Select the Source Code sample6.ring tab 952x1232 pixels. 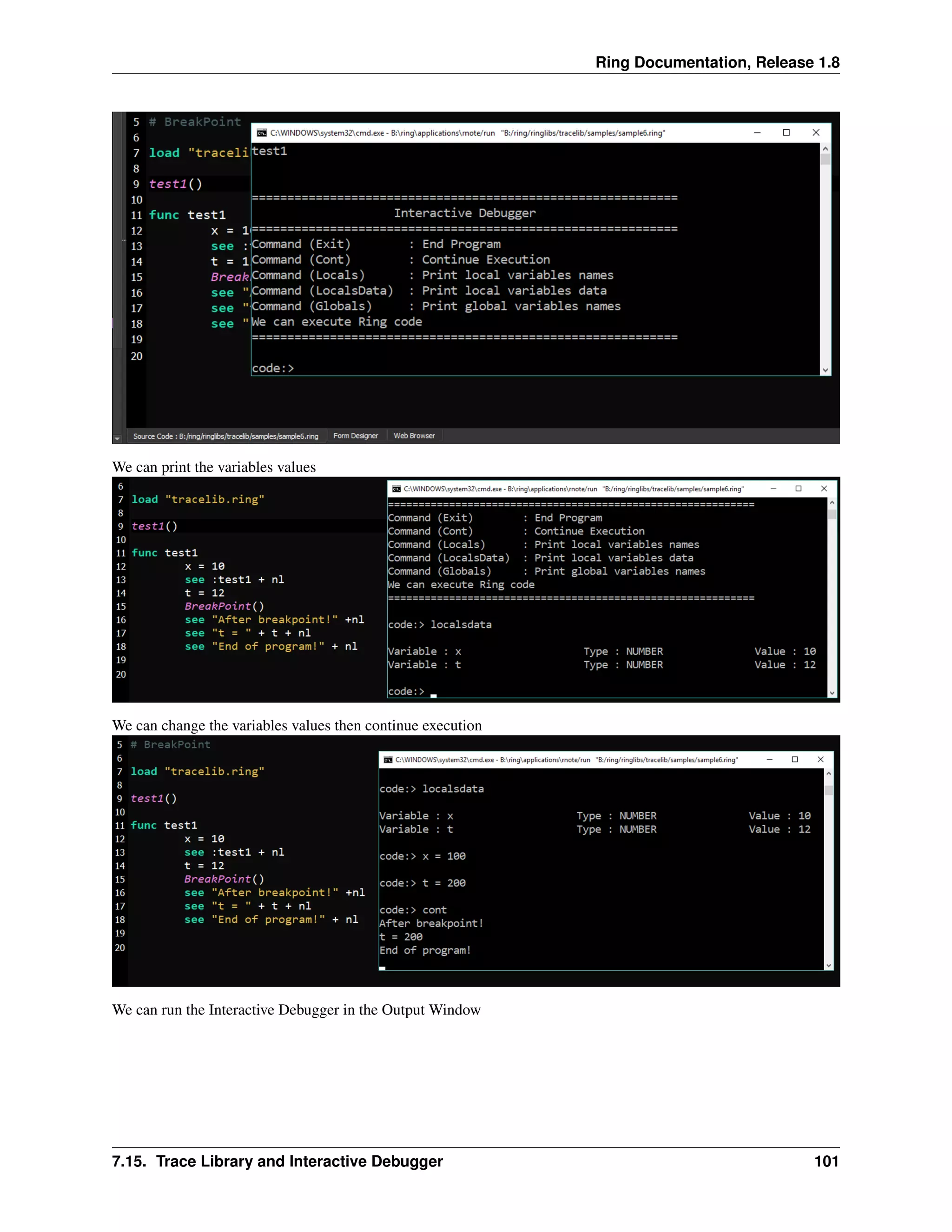[x=225, y=436]
